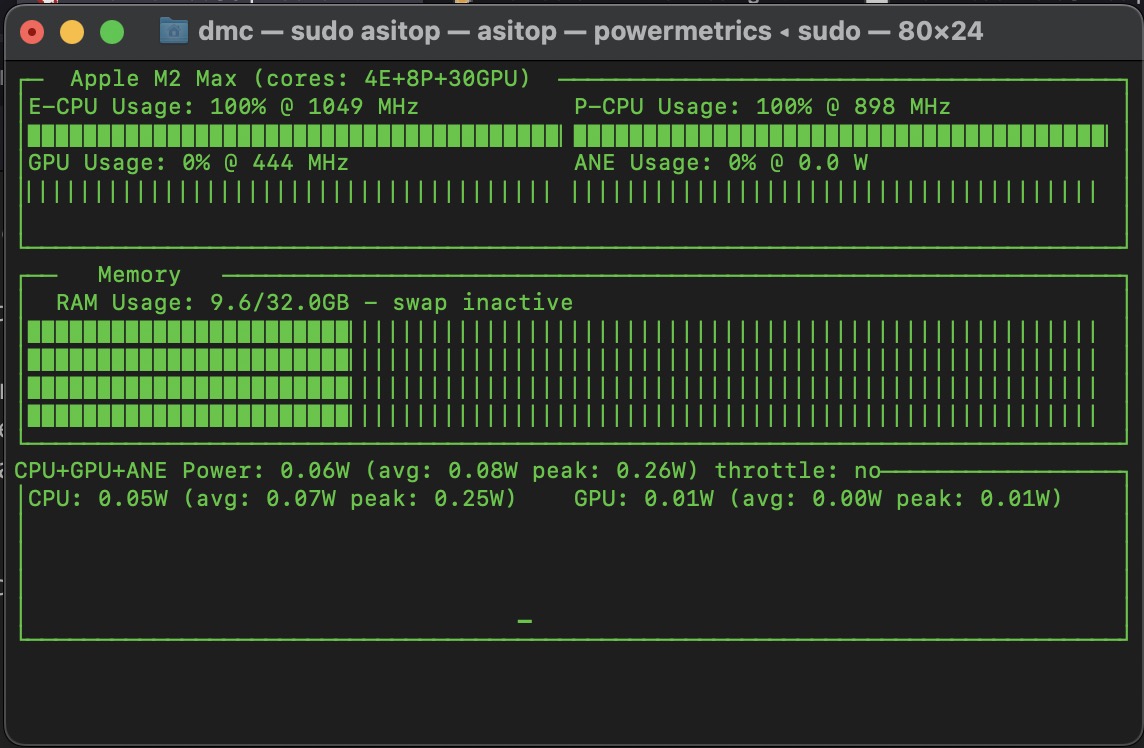Click the 'throttle: no' status text
1144x748 pixels.
tap(797, 470)
